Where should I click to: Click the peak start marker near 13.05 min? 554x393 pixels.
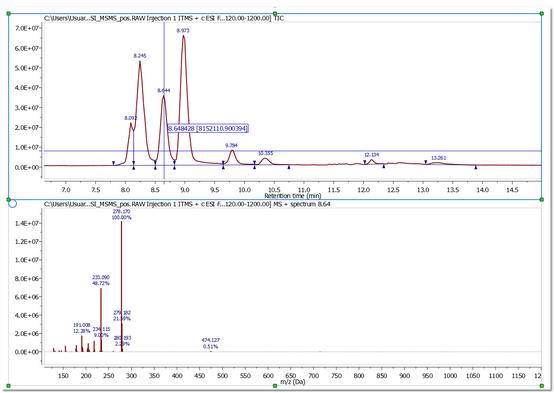(x=426, y=162)
